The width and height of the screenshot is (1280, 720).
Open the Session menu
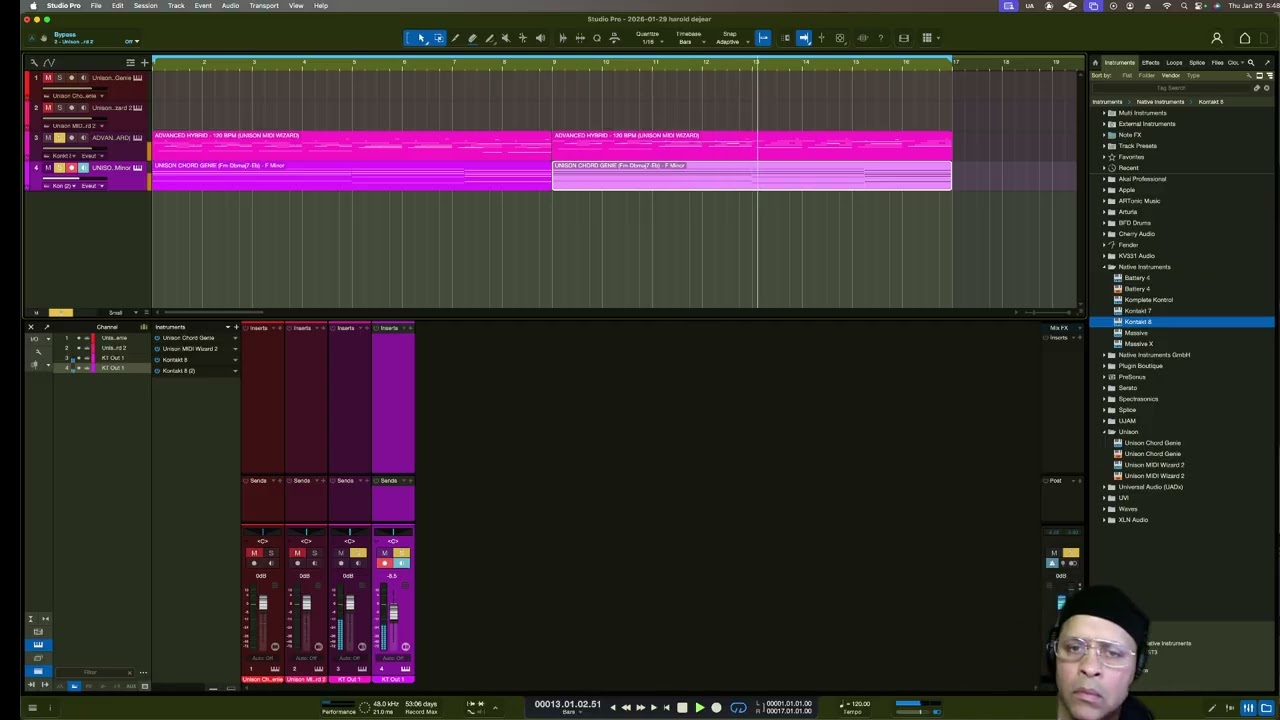point(145,6)
